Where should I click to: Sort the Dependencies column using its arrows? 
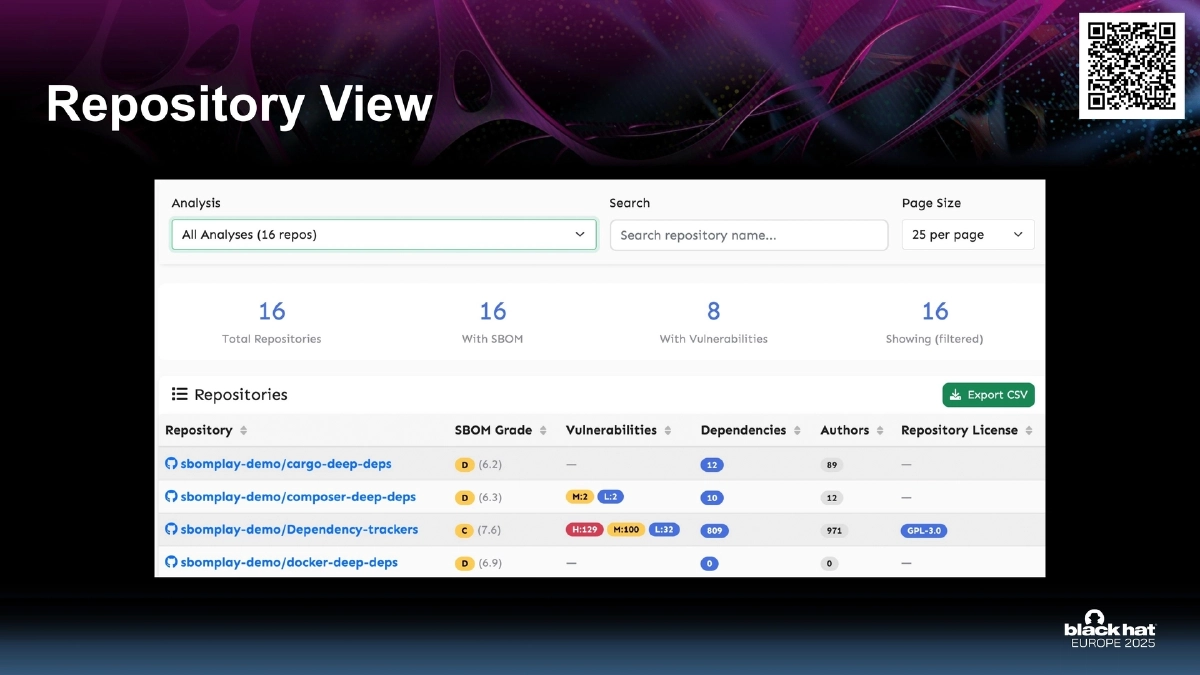coord(797,431)
